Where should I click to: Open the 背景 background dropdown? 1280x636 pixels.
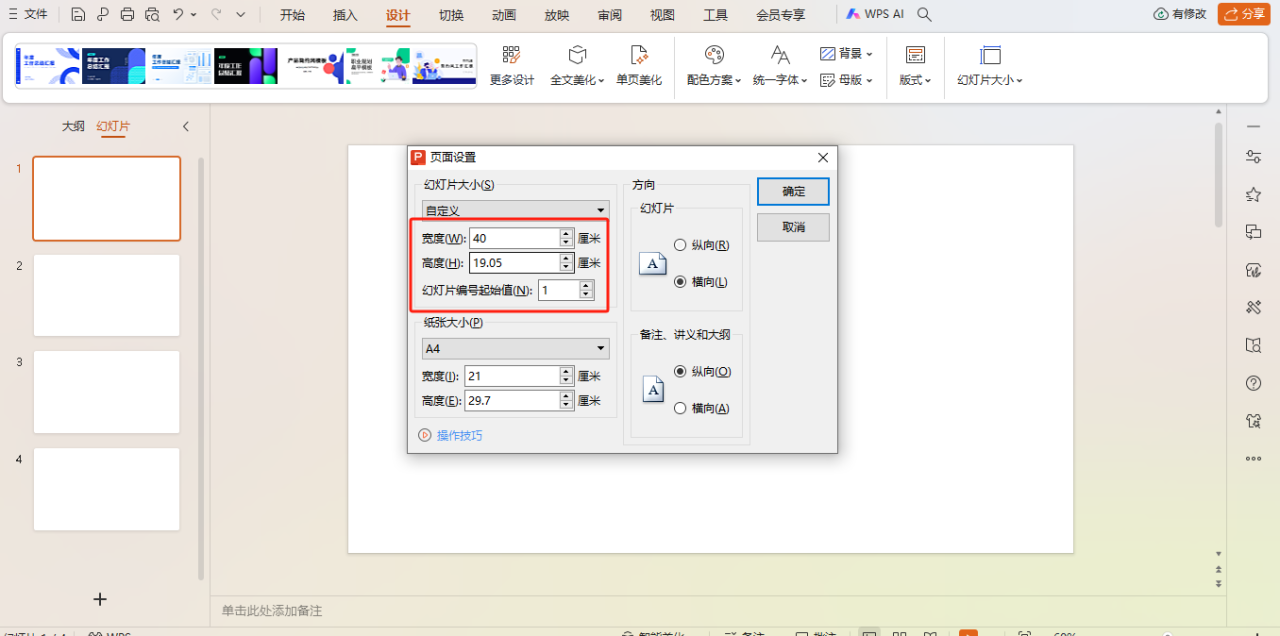845,51
